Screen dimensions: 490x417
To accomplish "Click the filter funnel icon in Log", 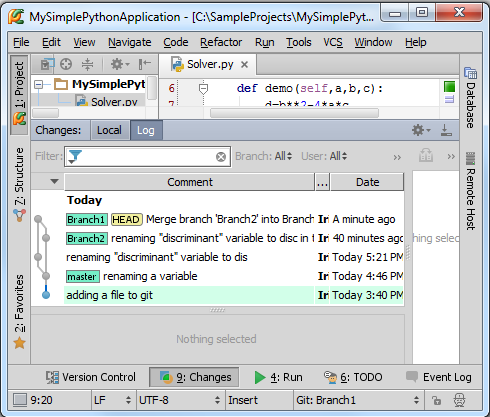I will click(75, 156).
